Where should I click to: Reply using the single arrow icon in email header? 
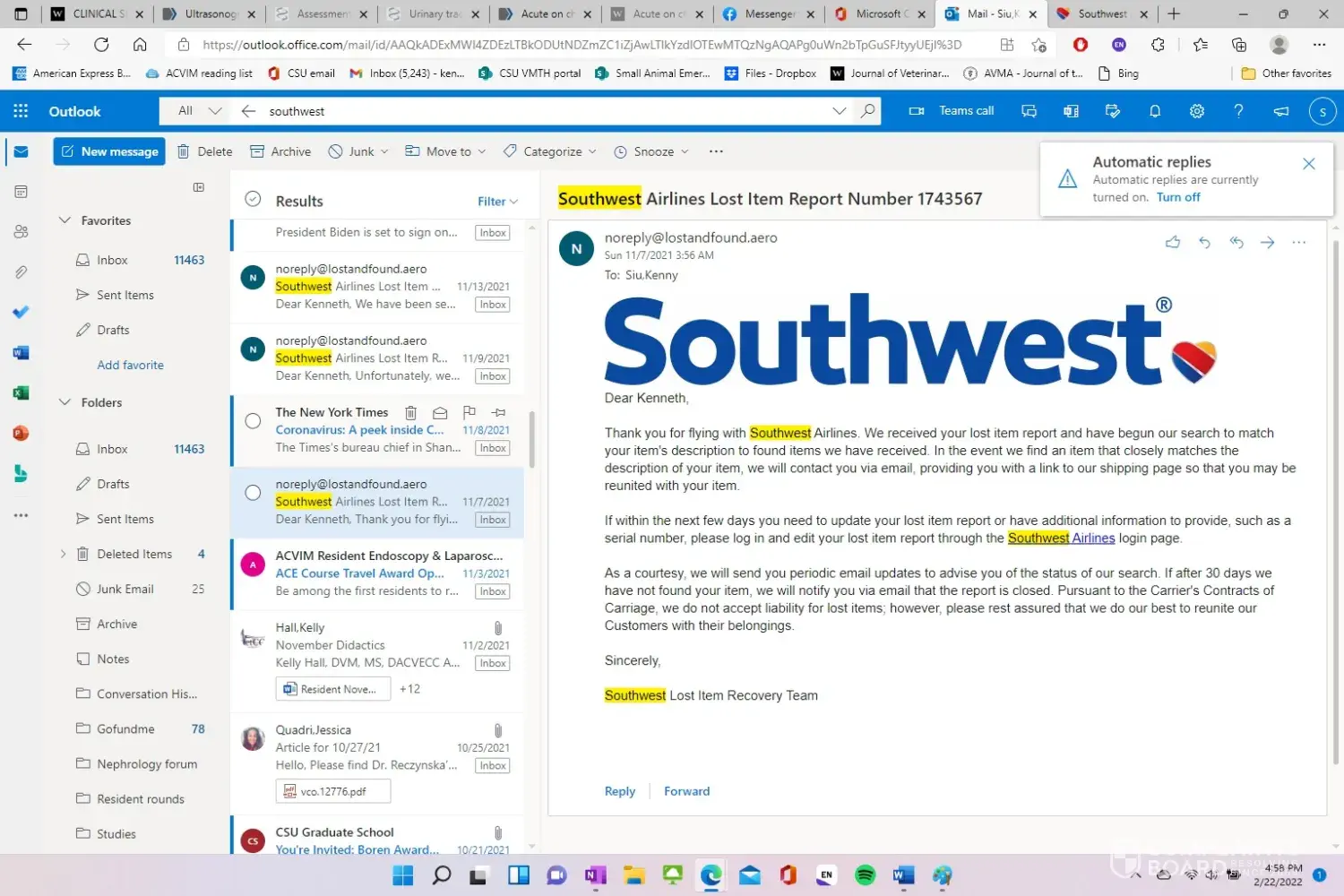(1204, 242)
